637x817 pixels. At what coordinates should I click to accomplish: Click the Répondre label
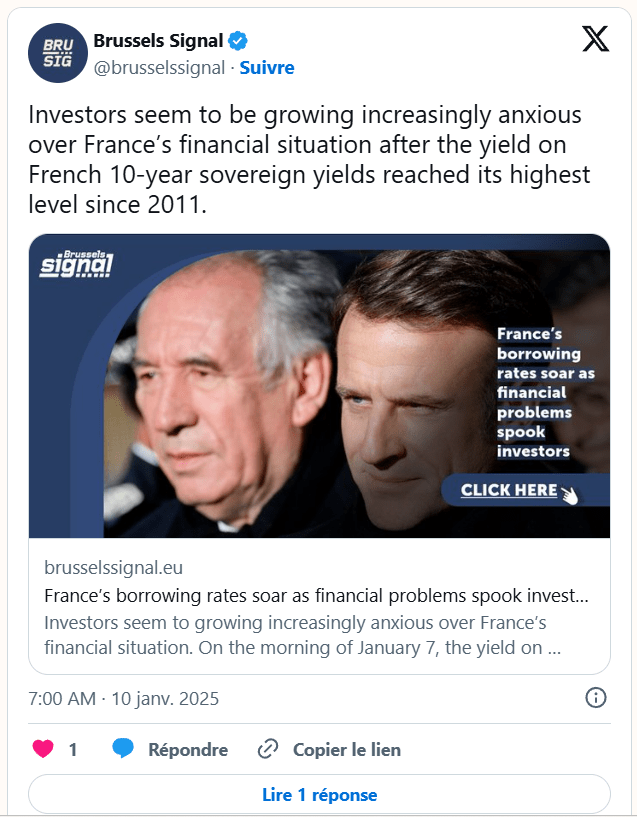point(188,749)
